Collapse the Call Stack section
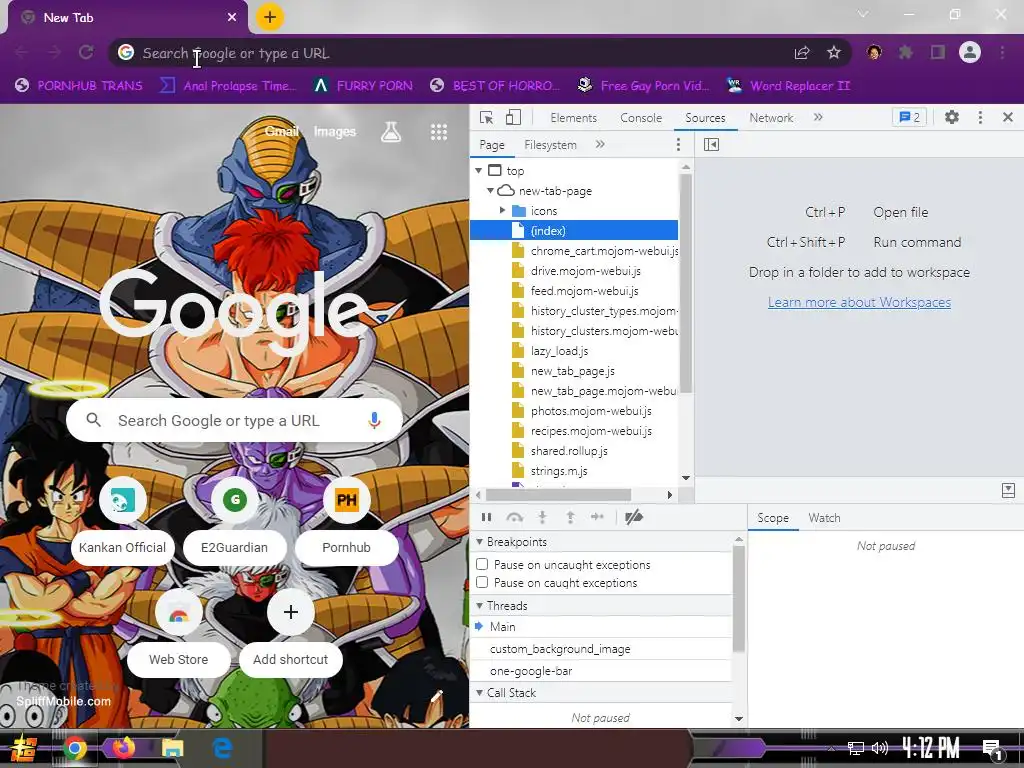The height and width of the screenshot is (768, 1024). pos(479,693)
